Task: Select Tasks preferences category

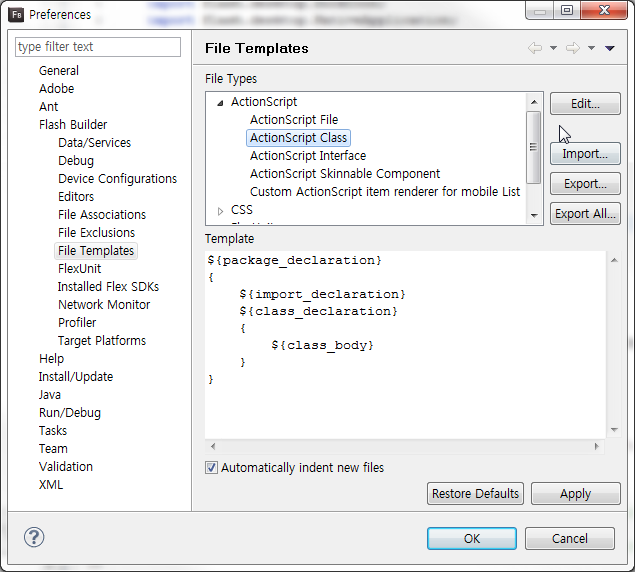Action: coord(53,431)
